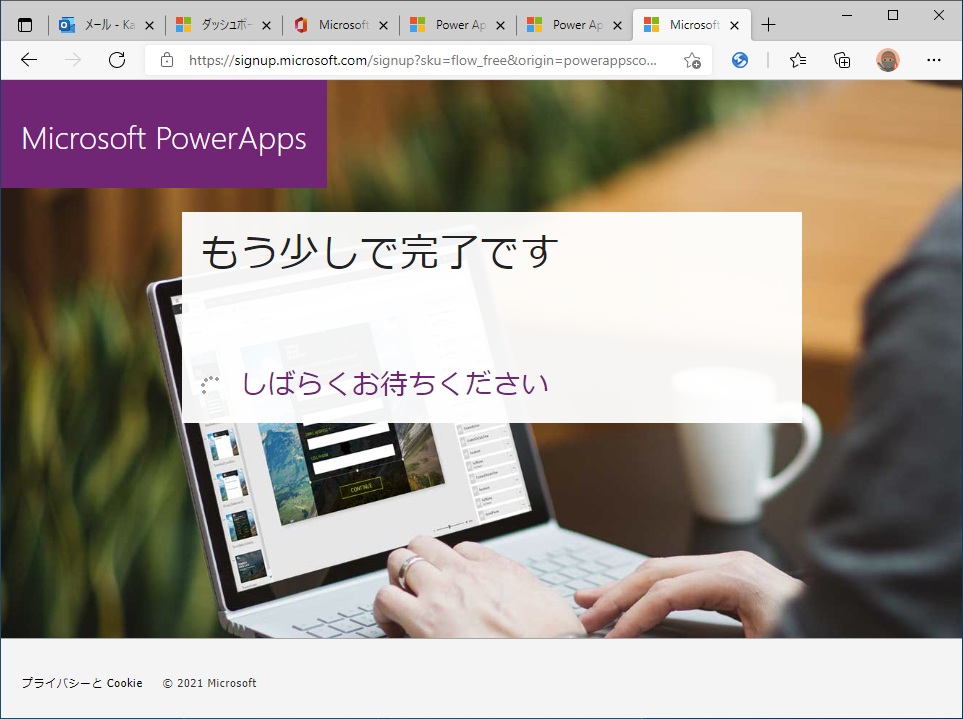Close the Outlook mail tab
The width and height of the screenshot is (963, 719).
tap(149, 25)
